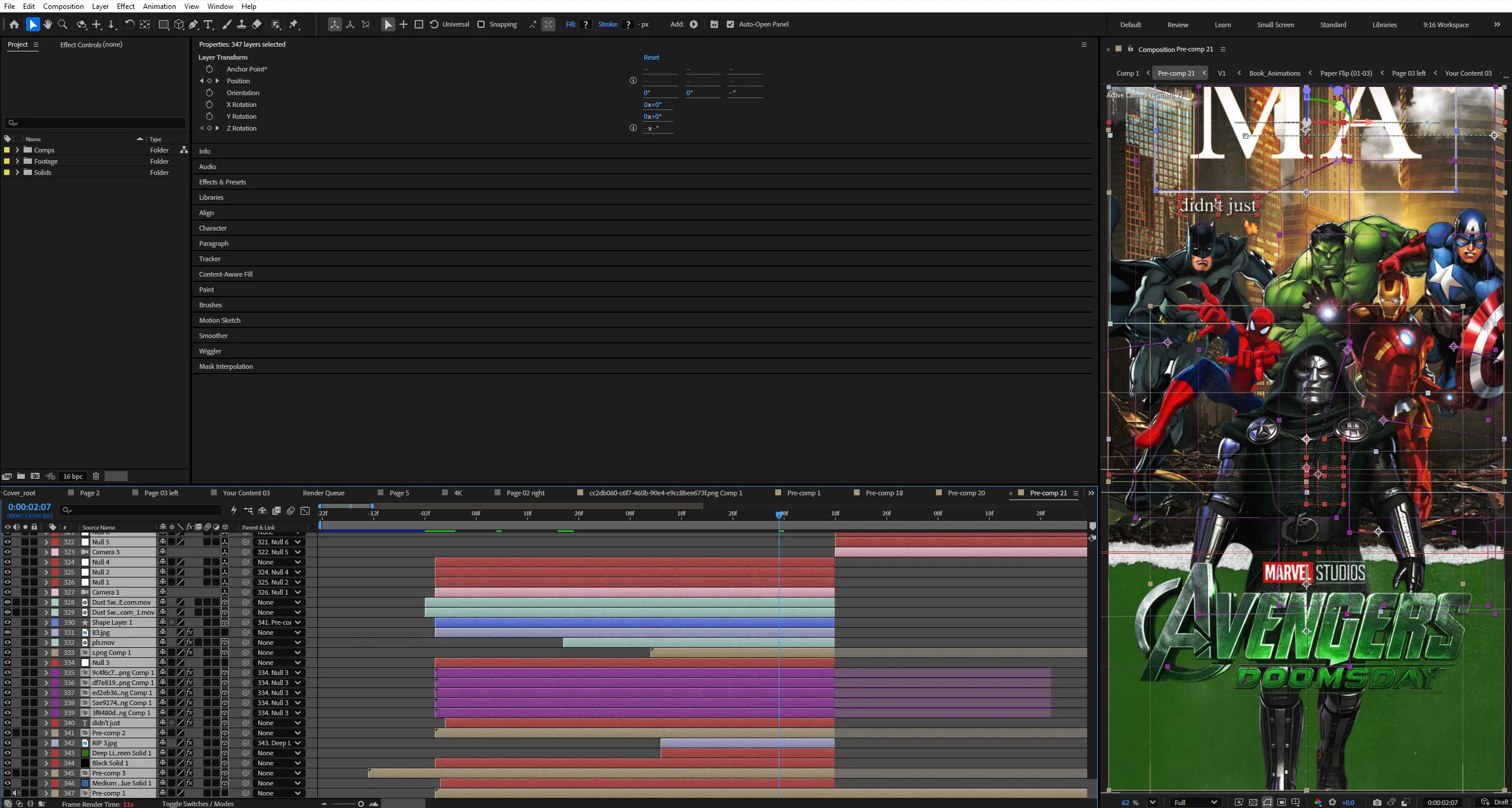The width and height of the screenshot is (1512, 808).
Task: Toggle visibility of the 83.jpg layer
Action: coord(7,632)
